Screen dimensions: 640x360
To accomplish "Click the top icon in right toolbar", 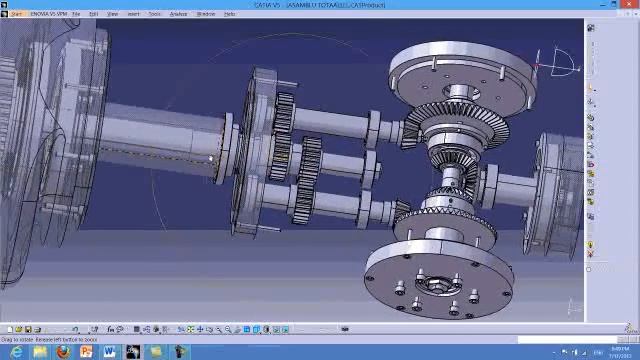I will 591,28.
